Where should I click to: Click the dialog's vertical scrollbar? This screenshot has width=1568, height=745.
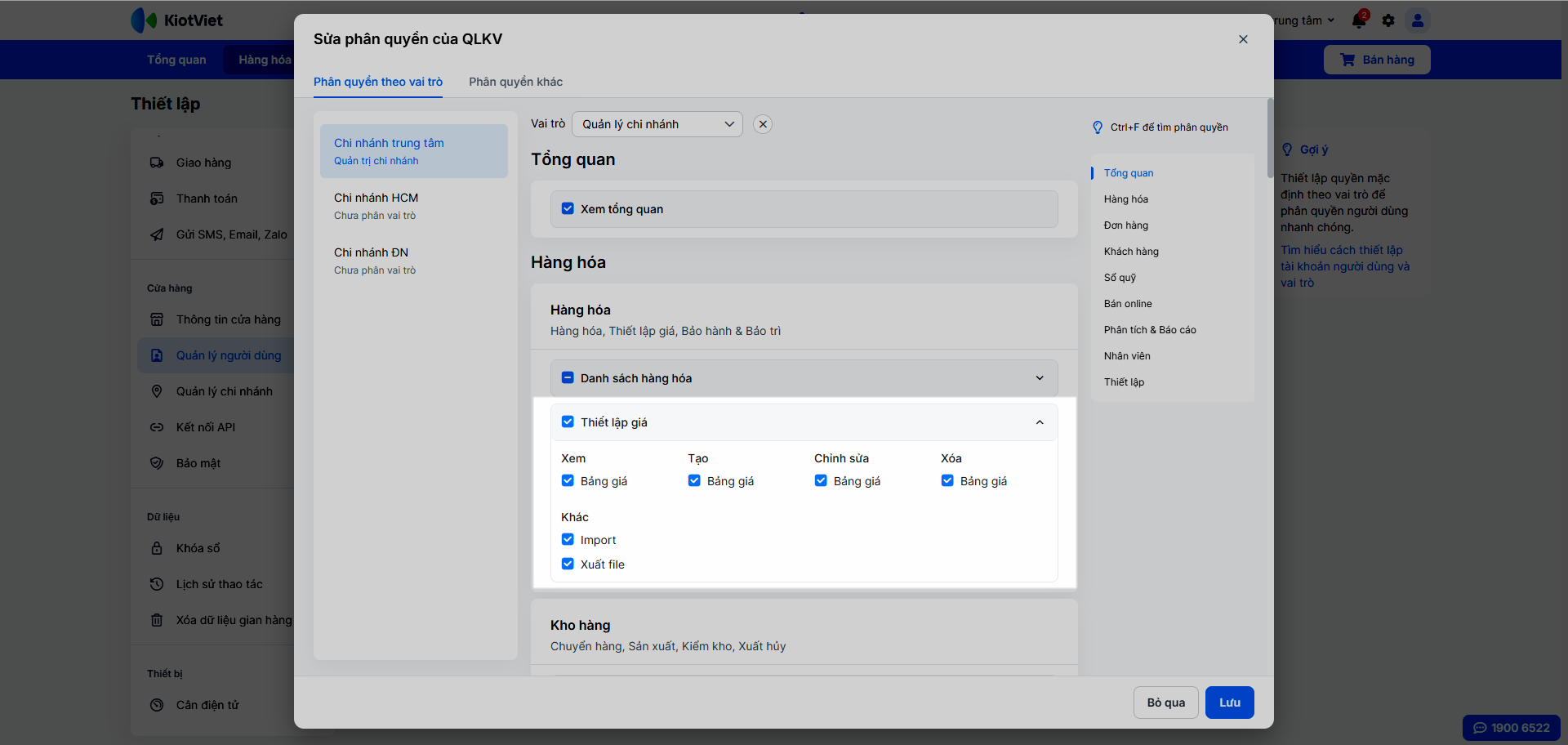1270,139
